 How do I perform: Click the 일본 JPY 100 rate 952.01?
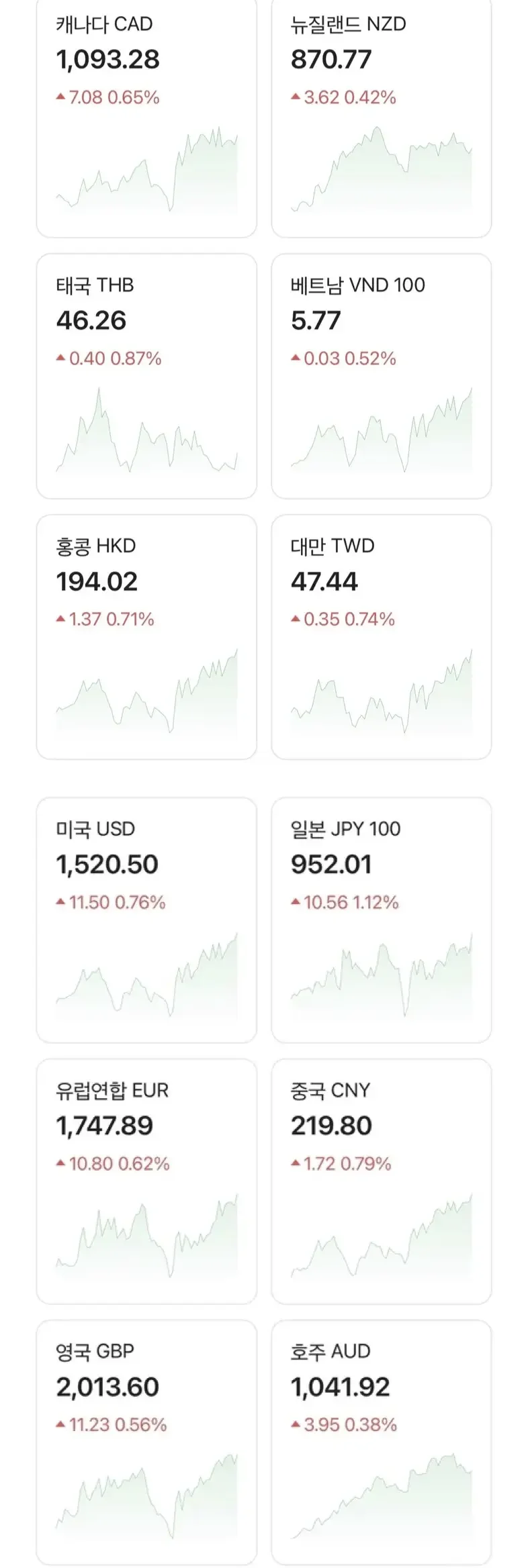coord(331,865)
